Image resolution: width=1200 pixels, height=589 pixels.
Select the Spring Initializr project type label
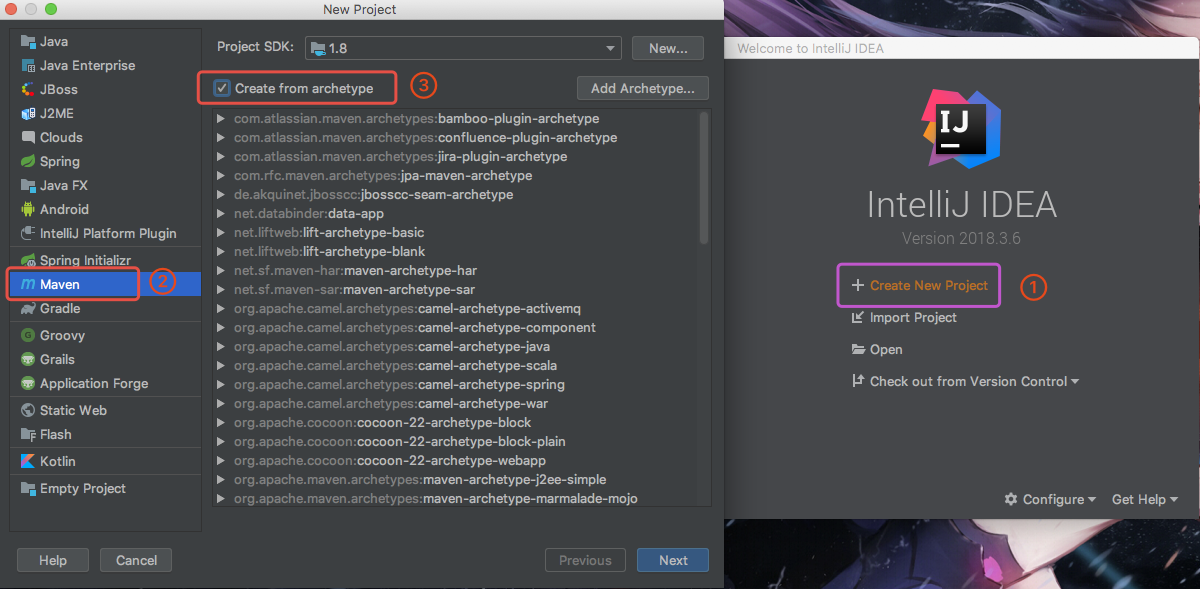click(x=86, y=260)
